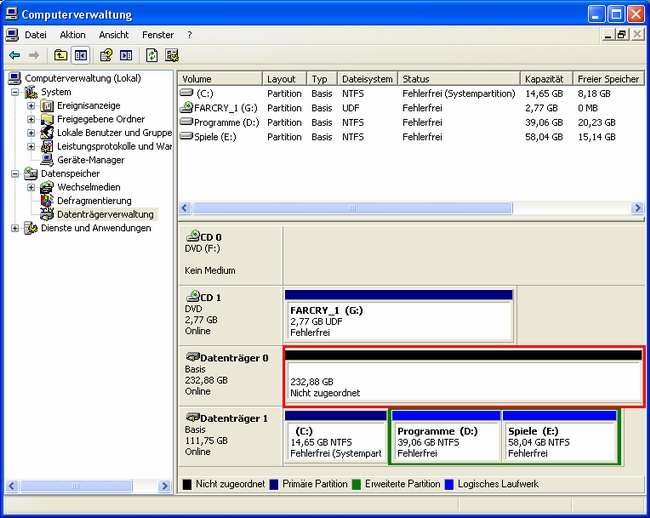650x518 pixels.
Task: Click the Datenspeicher node icon
Action: pyautogui.click(x=31, y=174)
